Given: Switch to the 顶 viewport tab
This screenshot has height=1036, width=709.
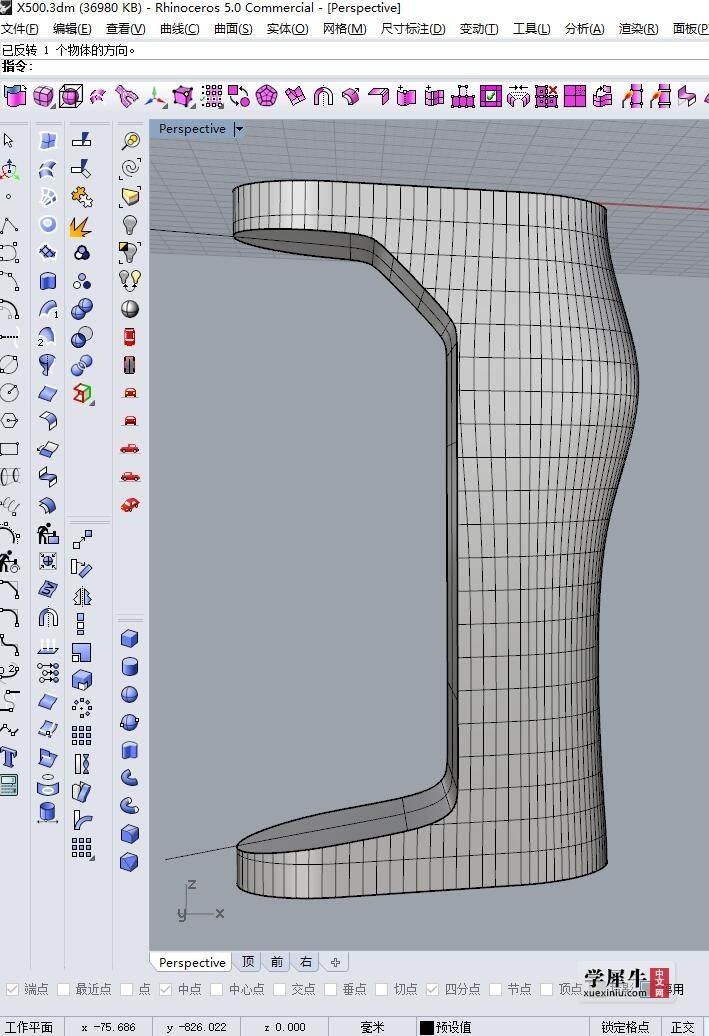Looking at the screenshot, I should 248,962.
